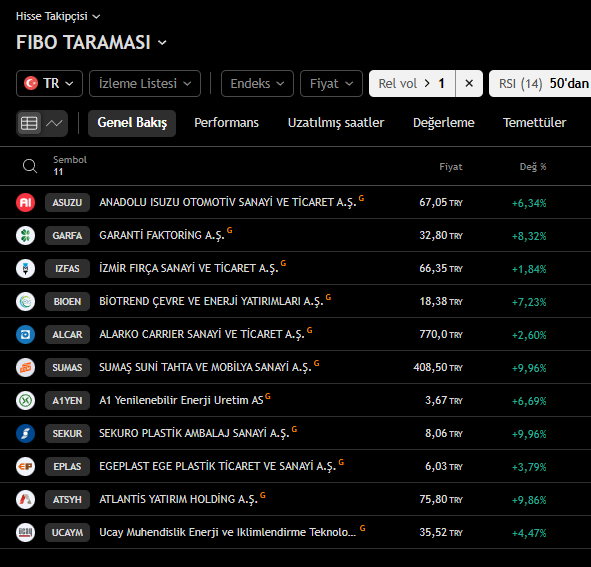Viewport: 591px width, 567px height.
Task: Click G badge next to Anadolu Isuzu name
Action: pyautogui.click(x=361, y=198)
